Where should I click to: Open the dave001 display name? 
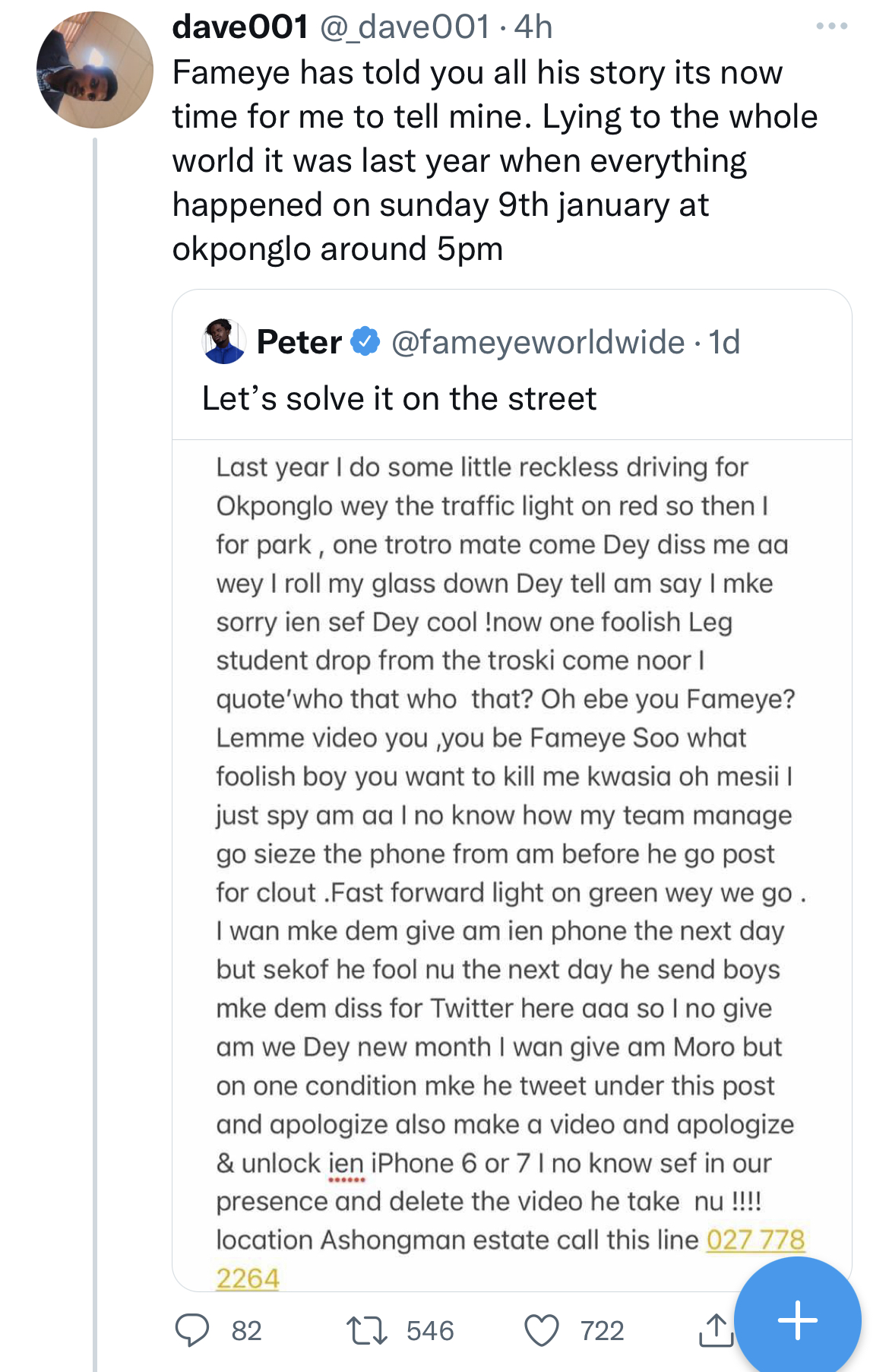tap(240, 27)
